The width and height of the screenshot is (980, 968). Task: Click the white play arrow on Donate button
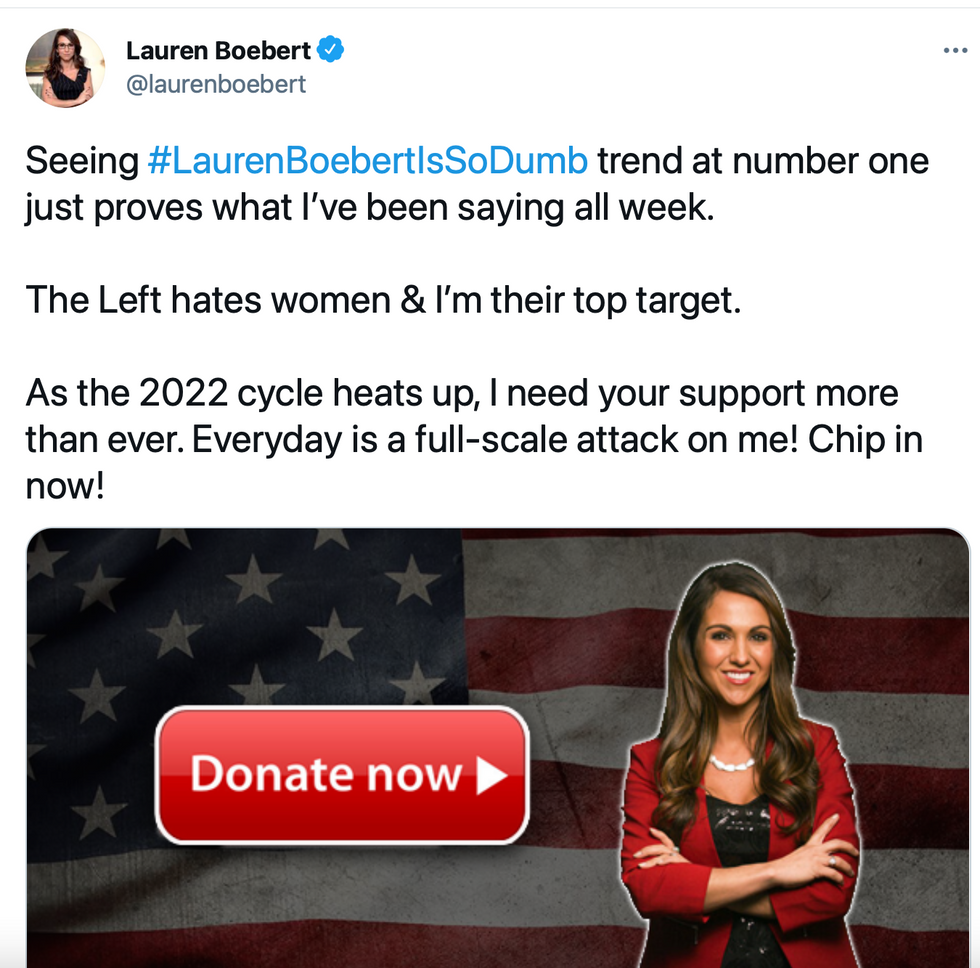(491, 776)
